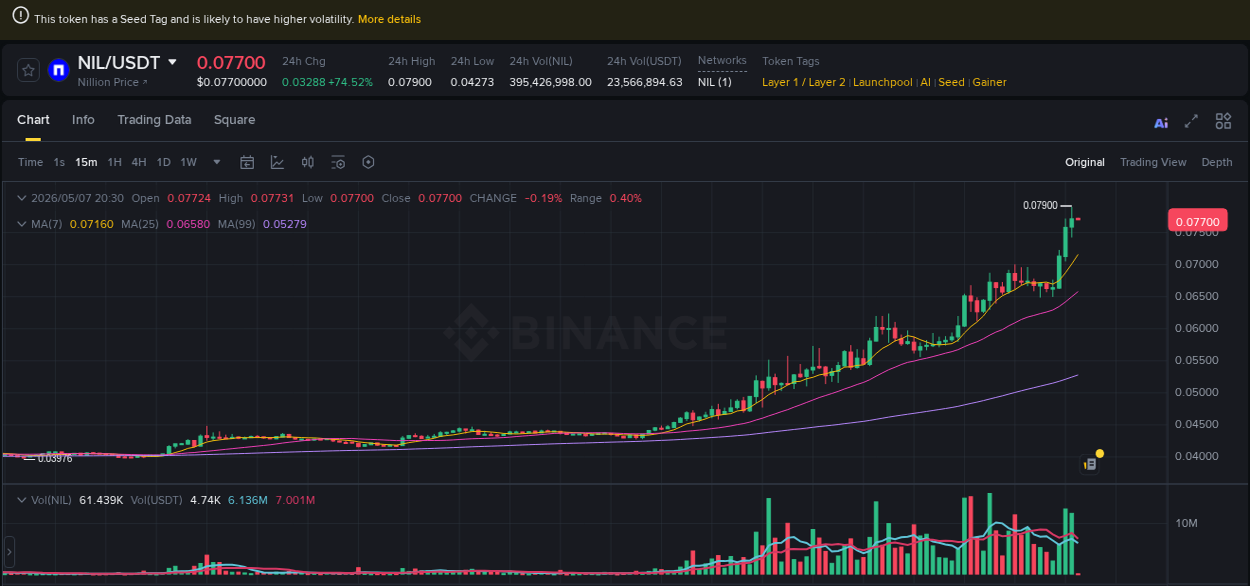This screenshot has width=1250, height=586.
Task: Select the Time line-chart interval
Action: (30, 162)
